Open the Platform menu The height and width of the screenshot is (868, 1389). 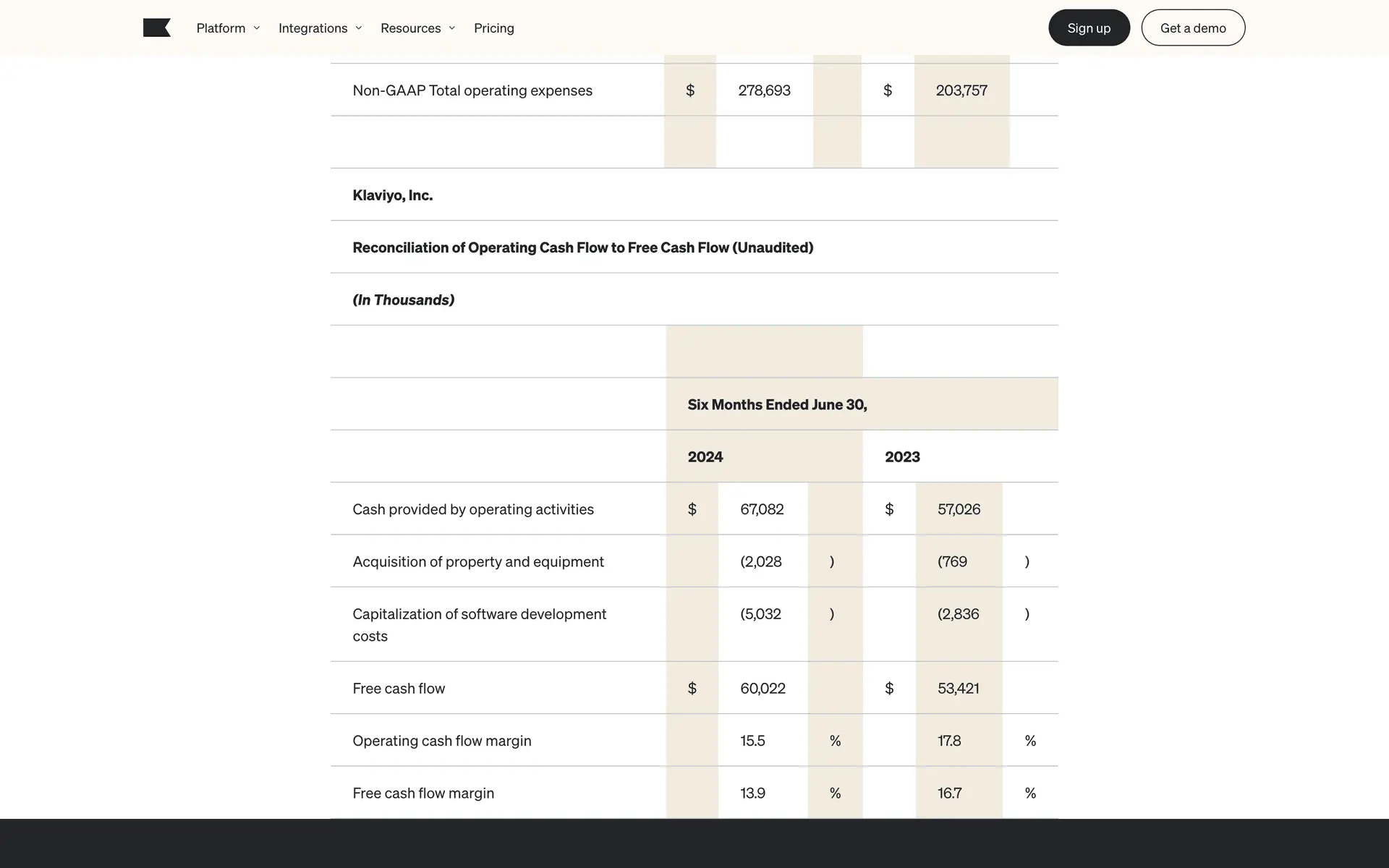[221, 28]
